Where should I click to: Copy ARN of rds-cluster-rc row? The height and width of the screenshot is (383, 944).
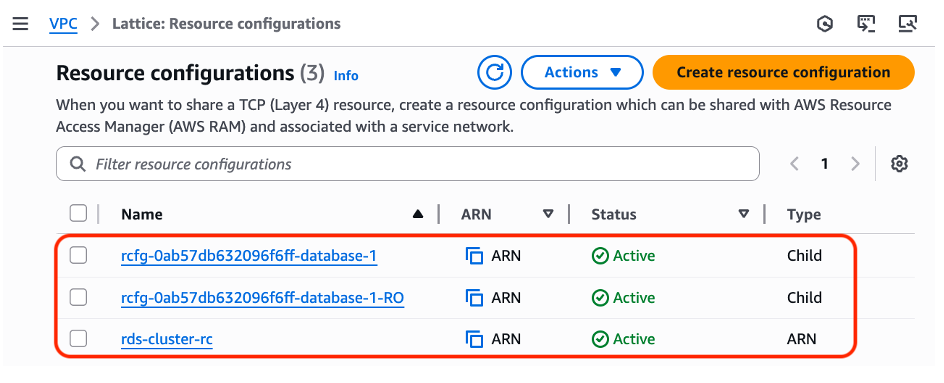(x=475, y=340)
